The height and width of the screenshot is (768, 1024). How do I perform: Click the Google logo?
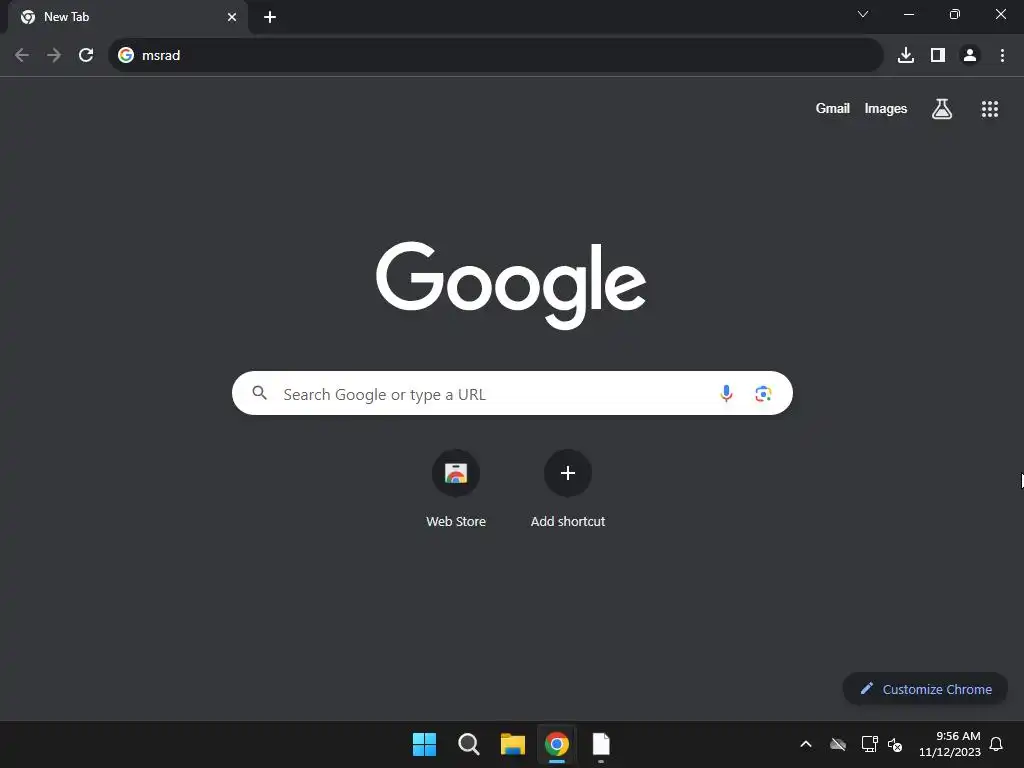click(x=511, y=285)
